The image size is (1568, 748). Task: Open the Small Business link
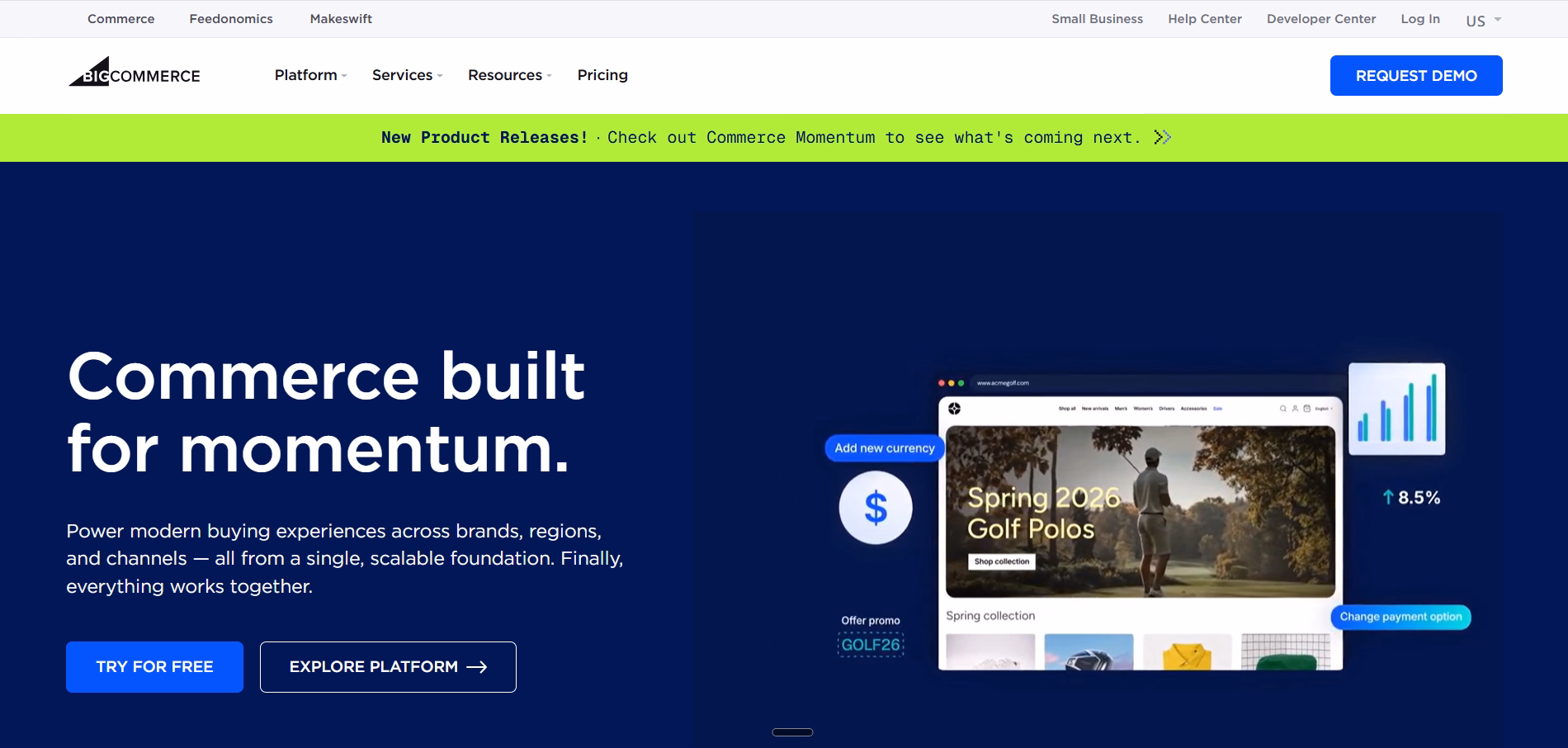[x=1097, y=19]
